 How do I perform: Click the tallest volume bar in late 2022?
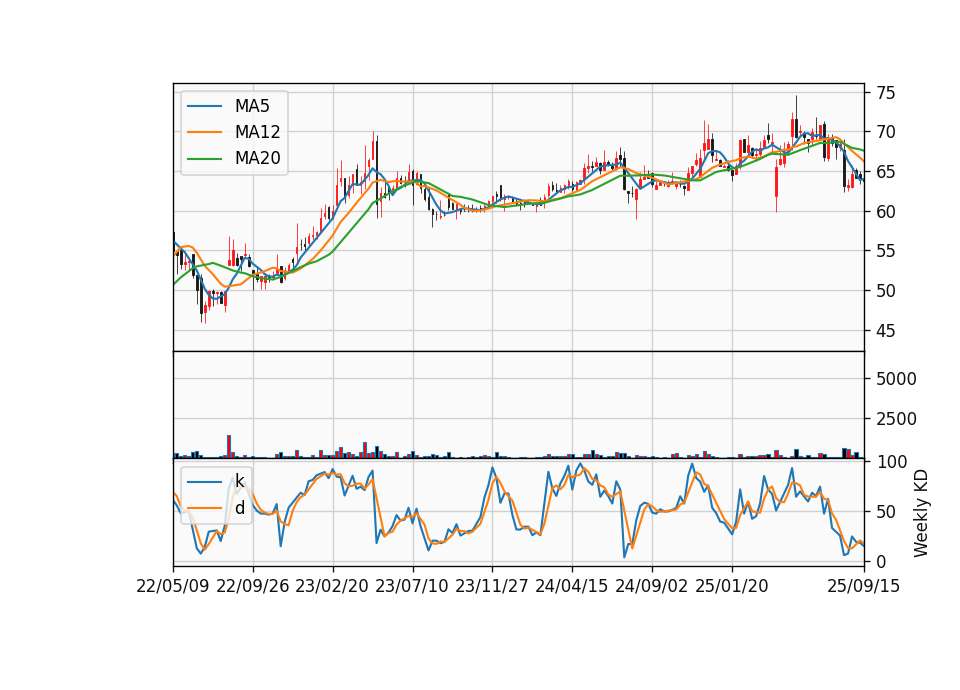[x=229, y=446]
